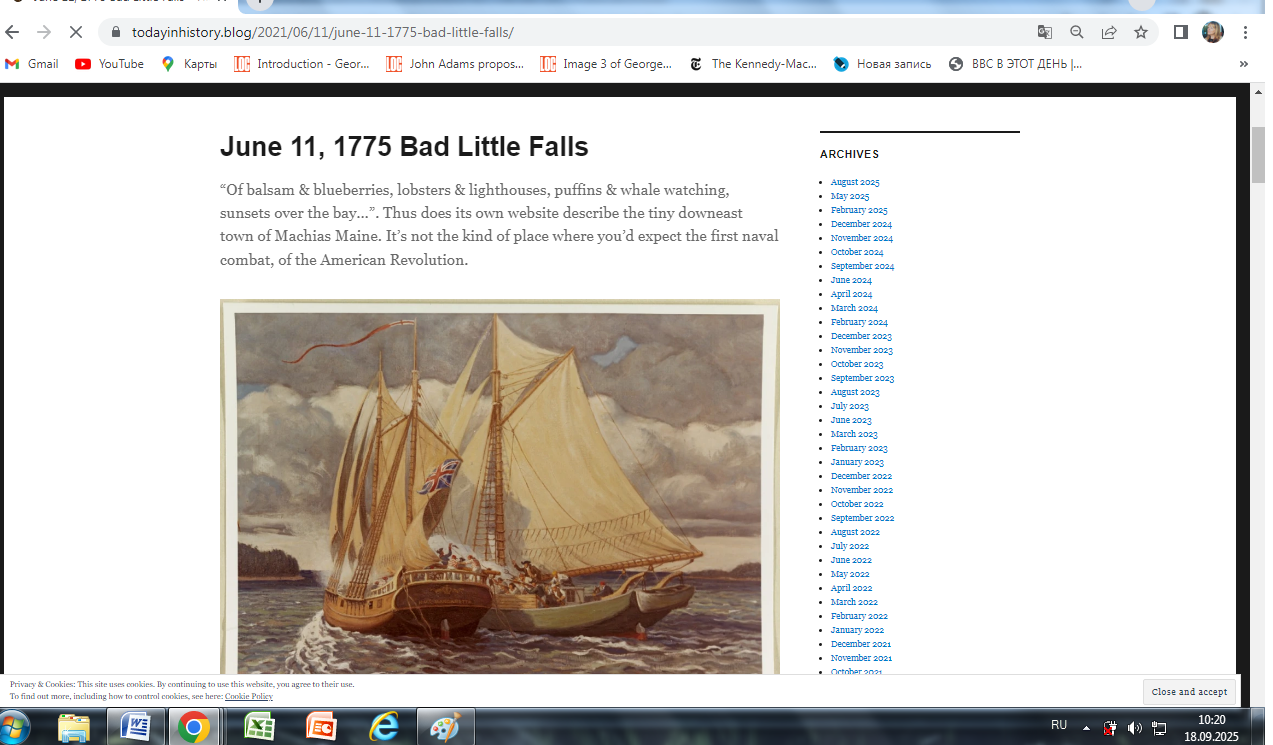Image resolution: width=1273 pixels, height=745 pixels.
Task: Bookmark this page with the star icon
Action: tap(1141, 32)
